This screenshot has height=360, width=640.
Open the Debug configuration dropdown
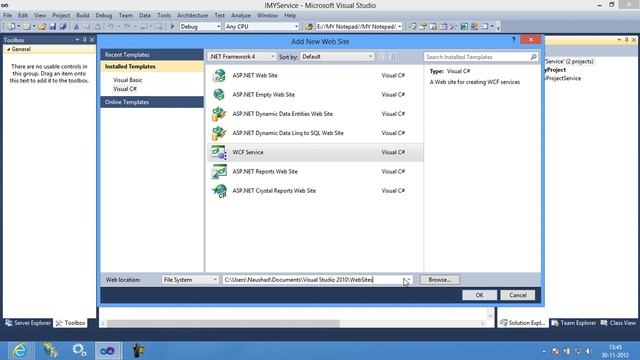point(200,27)
